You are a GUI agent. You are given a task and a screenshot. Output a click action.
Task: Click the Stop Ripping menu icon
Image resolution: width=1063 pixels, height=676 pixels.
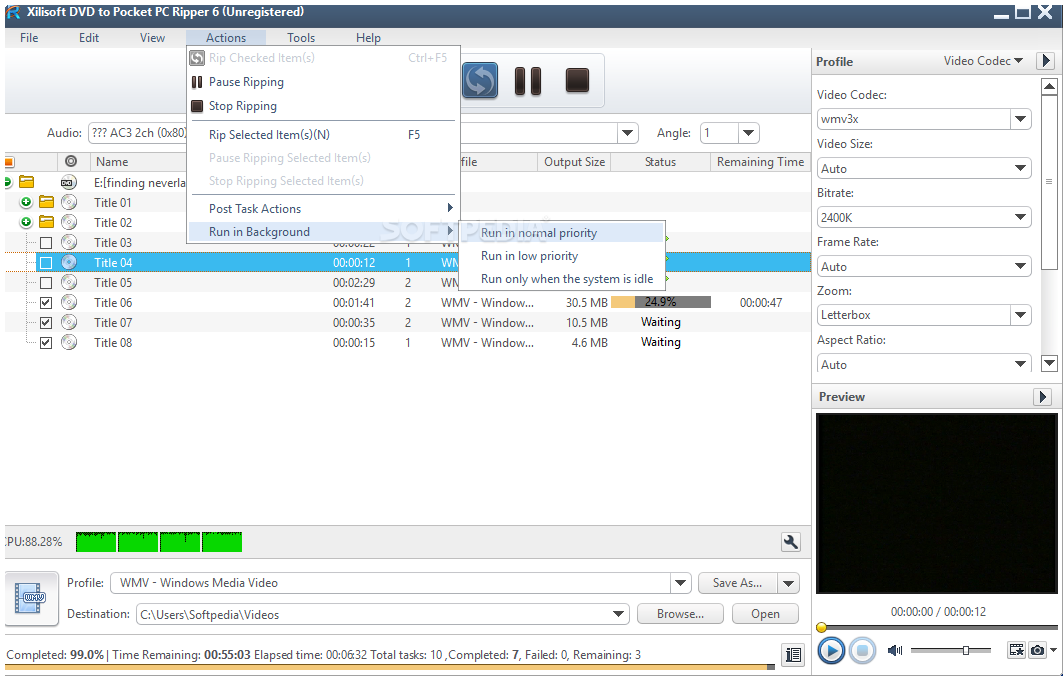(197, 106)
